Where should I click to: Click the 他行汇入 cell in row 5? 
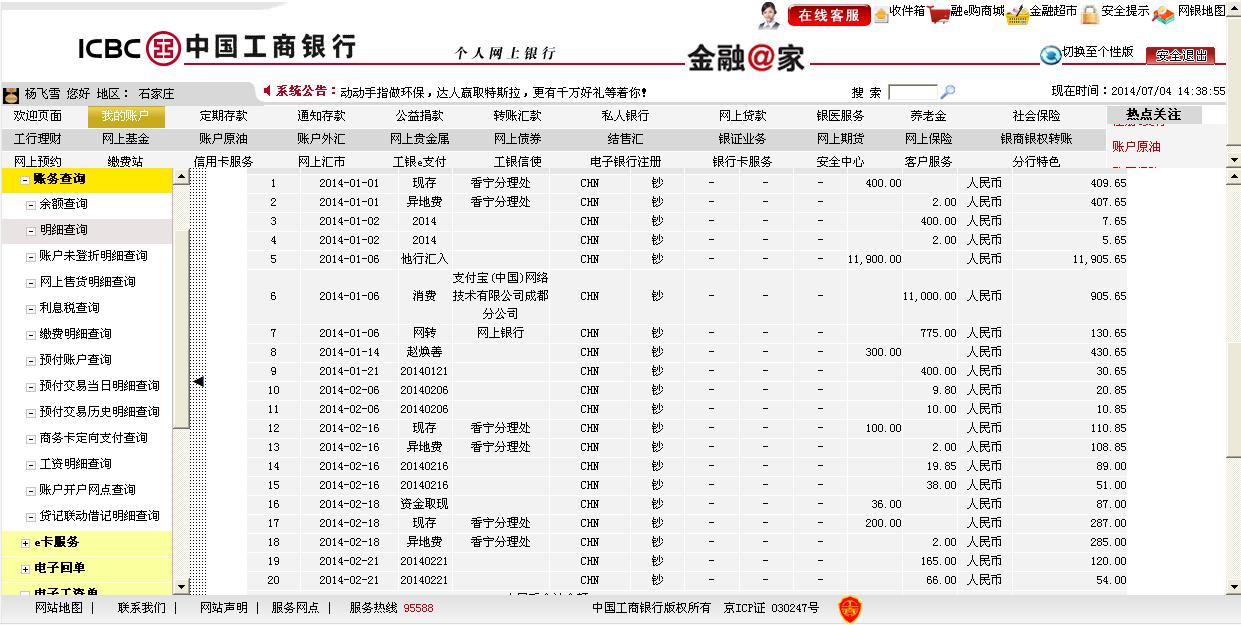click(x=424, y=259)
